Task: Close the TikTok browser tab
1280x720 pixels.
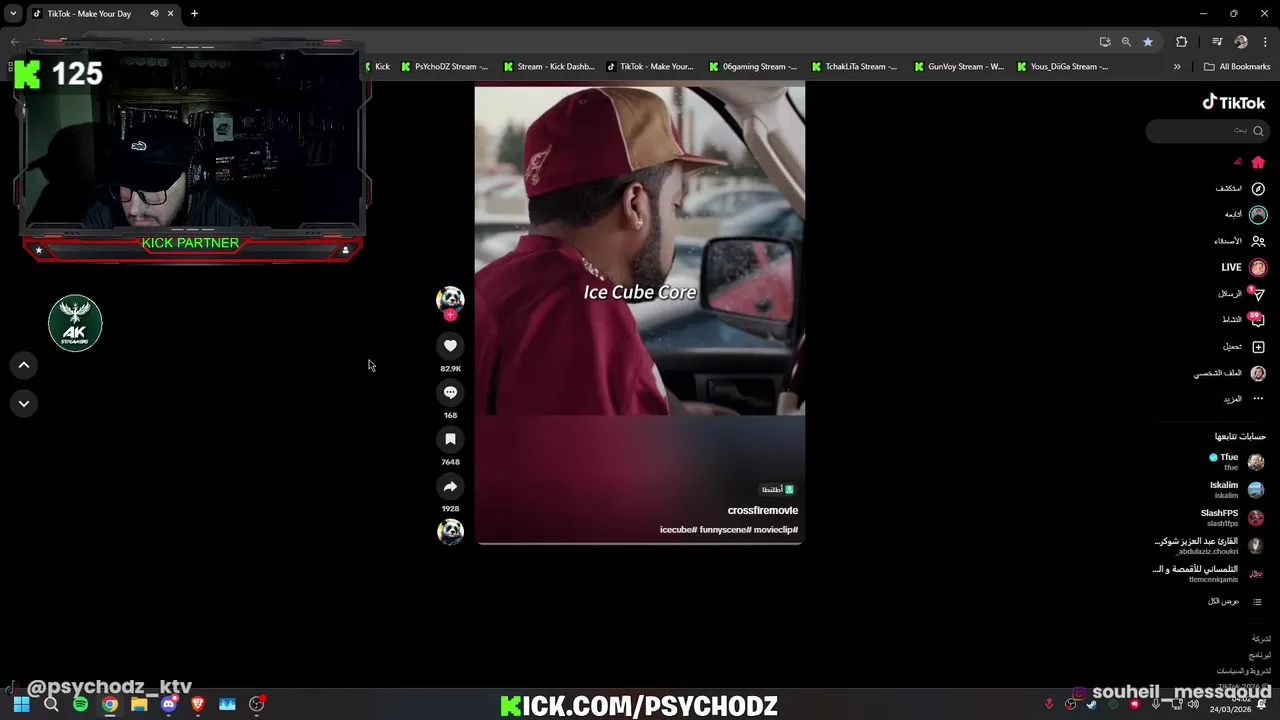Action: (170, 14)
